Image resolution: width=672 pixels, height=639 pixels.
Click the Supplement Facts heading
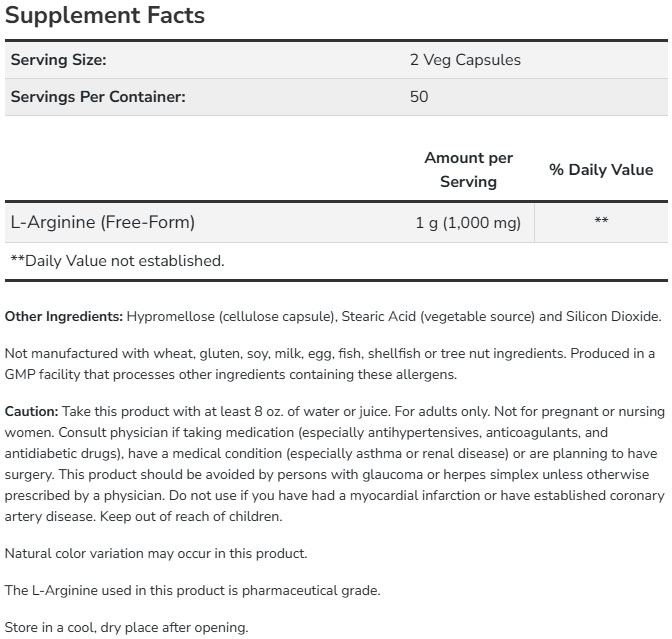[x=105, y=16]
